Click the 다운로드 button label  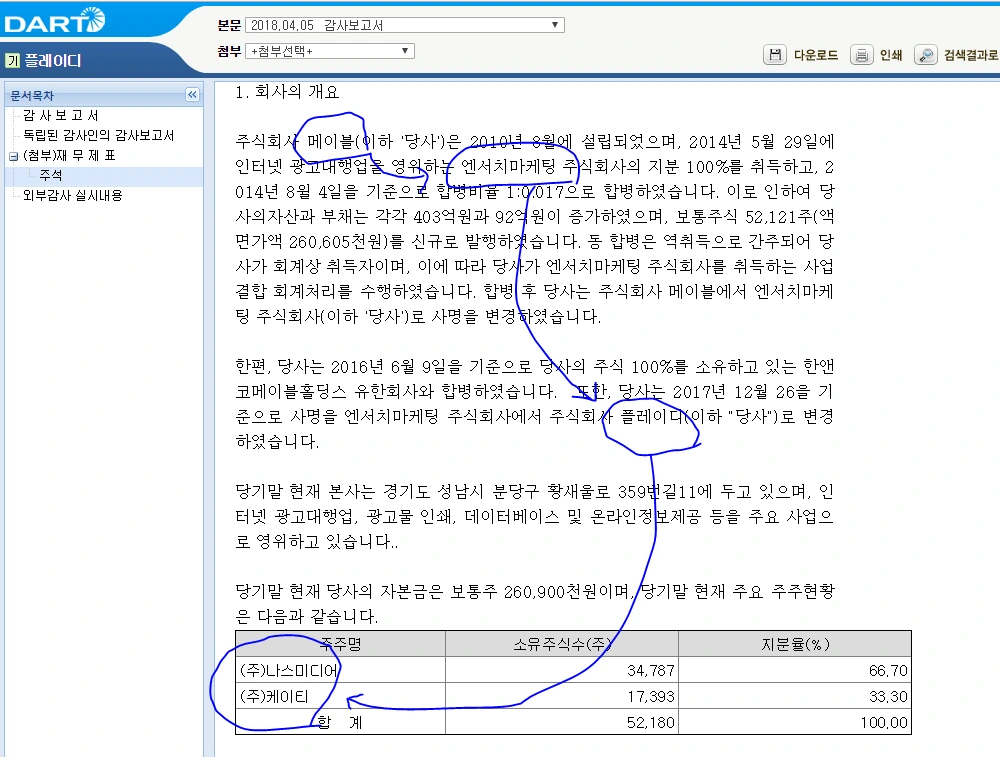coord(816,55)
